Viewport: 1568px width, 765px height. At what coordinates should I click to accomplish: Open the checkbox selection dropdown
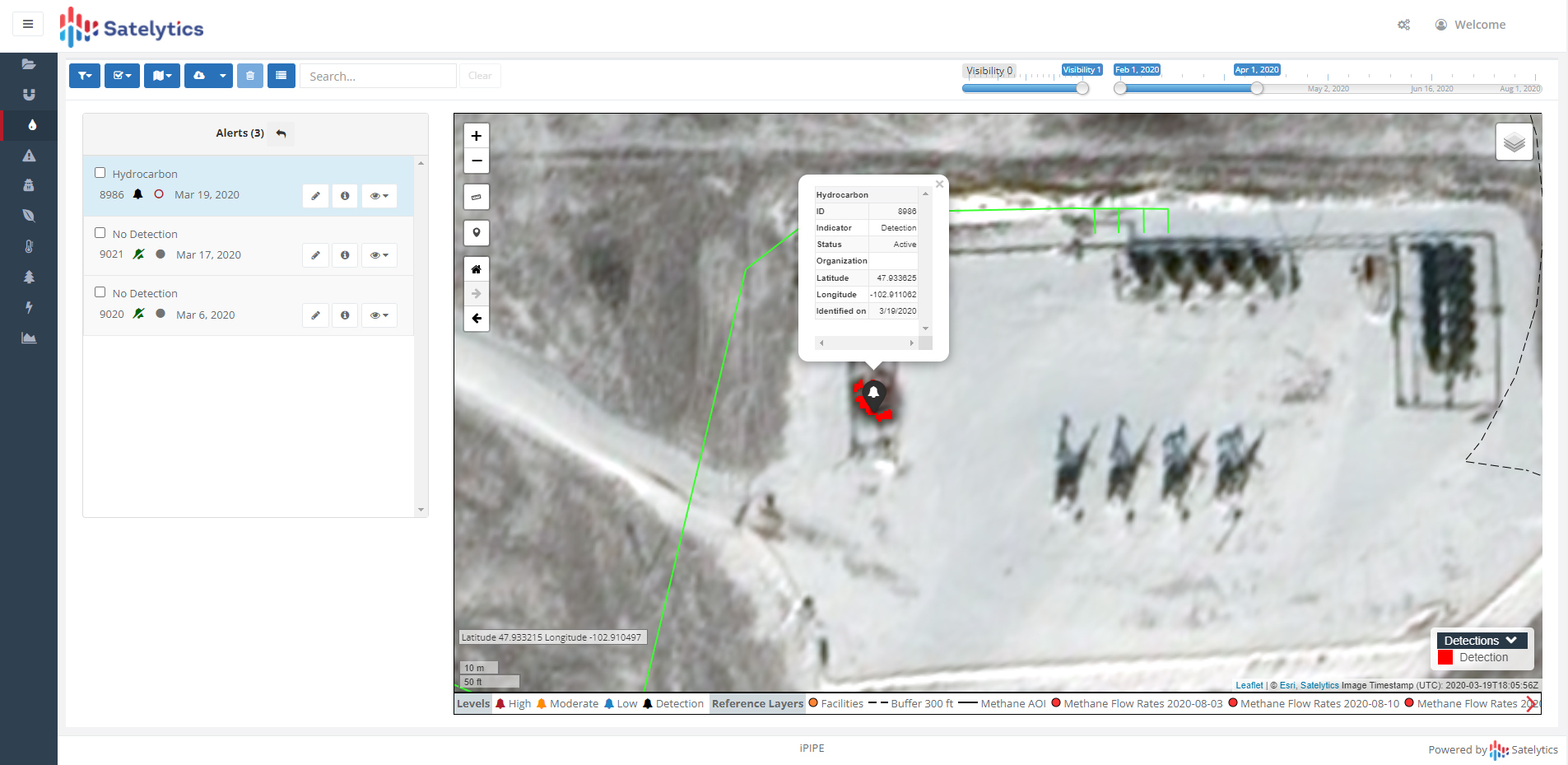point(122,76)
